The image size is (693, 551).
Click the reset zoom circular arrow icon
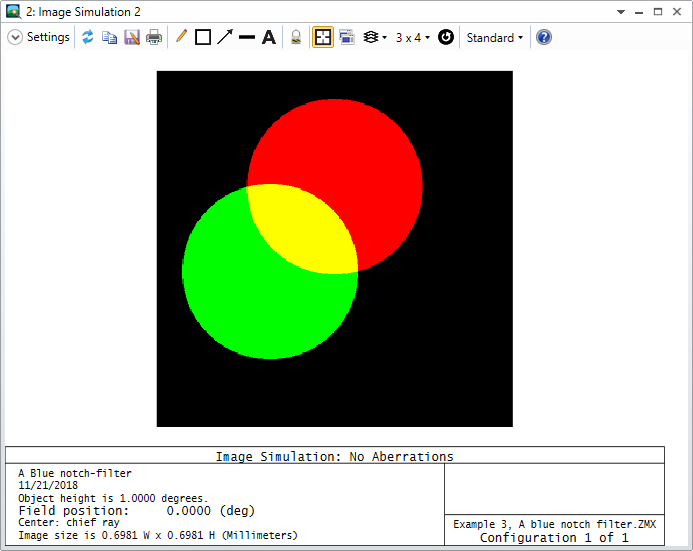(x=446, y=37)
